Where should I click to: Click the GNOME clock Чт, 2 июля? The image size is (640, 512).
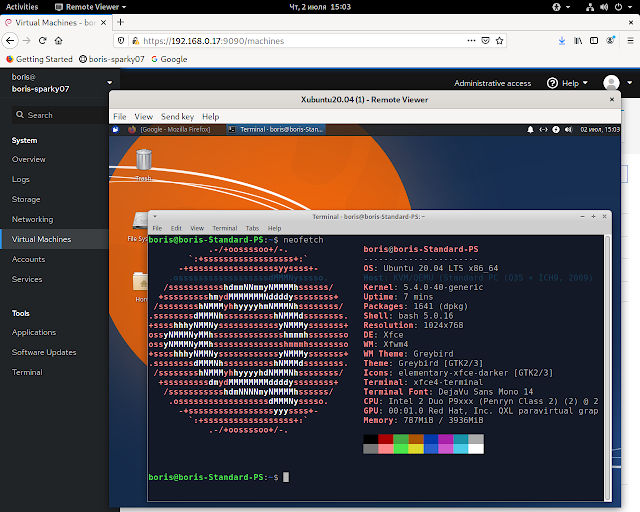[320, 7]
